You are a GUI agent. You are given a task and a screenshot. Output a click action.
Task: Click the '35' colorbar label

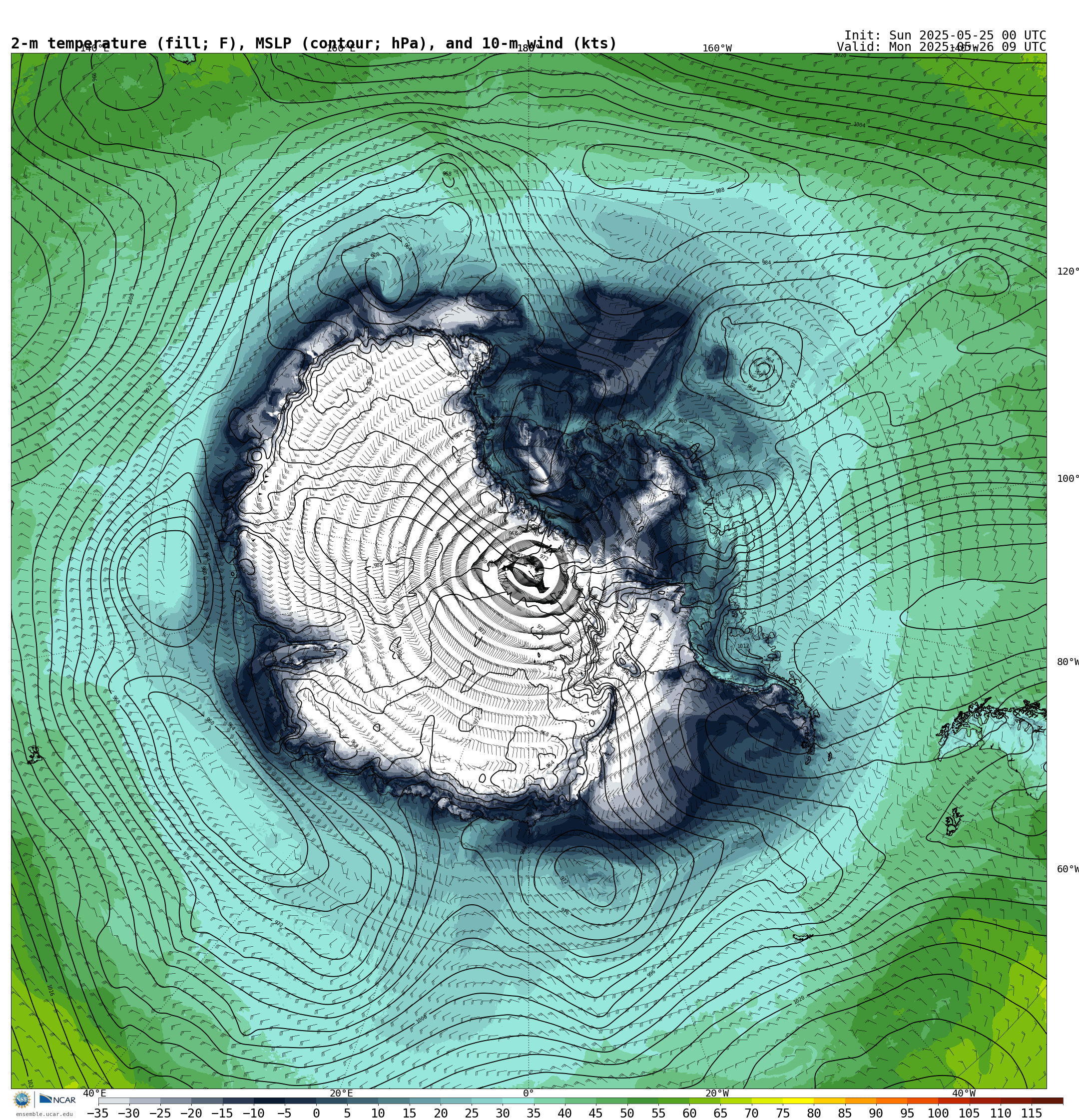(x=534, y=1113)
